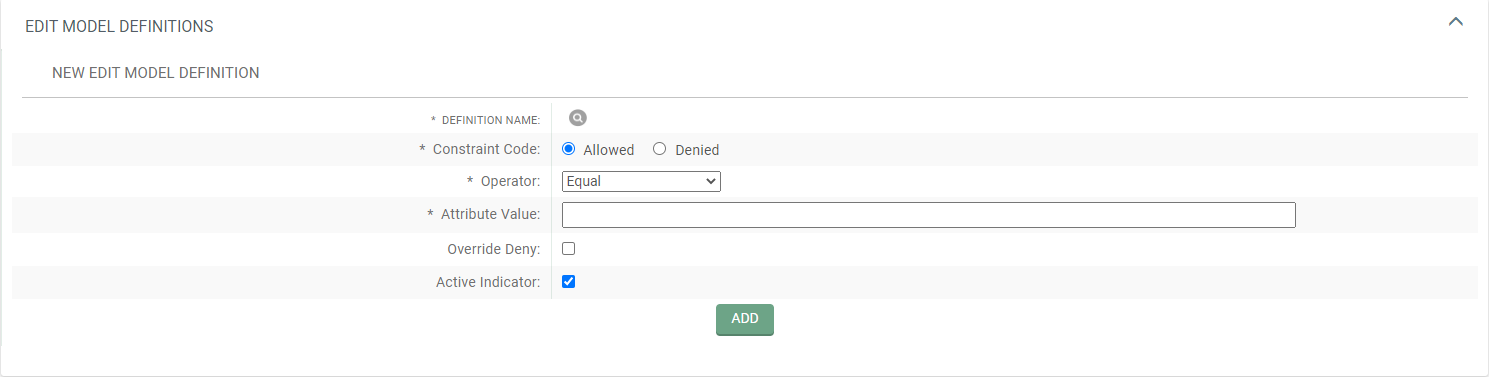Image resolution: width=1489 pixels, height=377 pixels.
Task: Select the Denied constraint code radio button
Action: pos(659,149)
